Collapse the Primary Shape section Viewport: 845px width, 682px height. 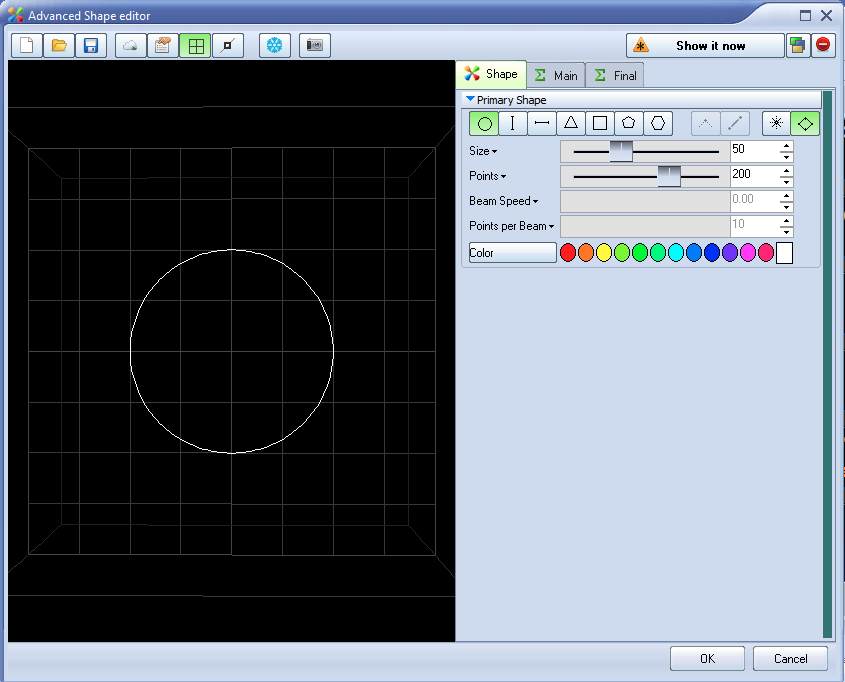pos(471,100)
